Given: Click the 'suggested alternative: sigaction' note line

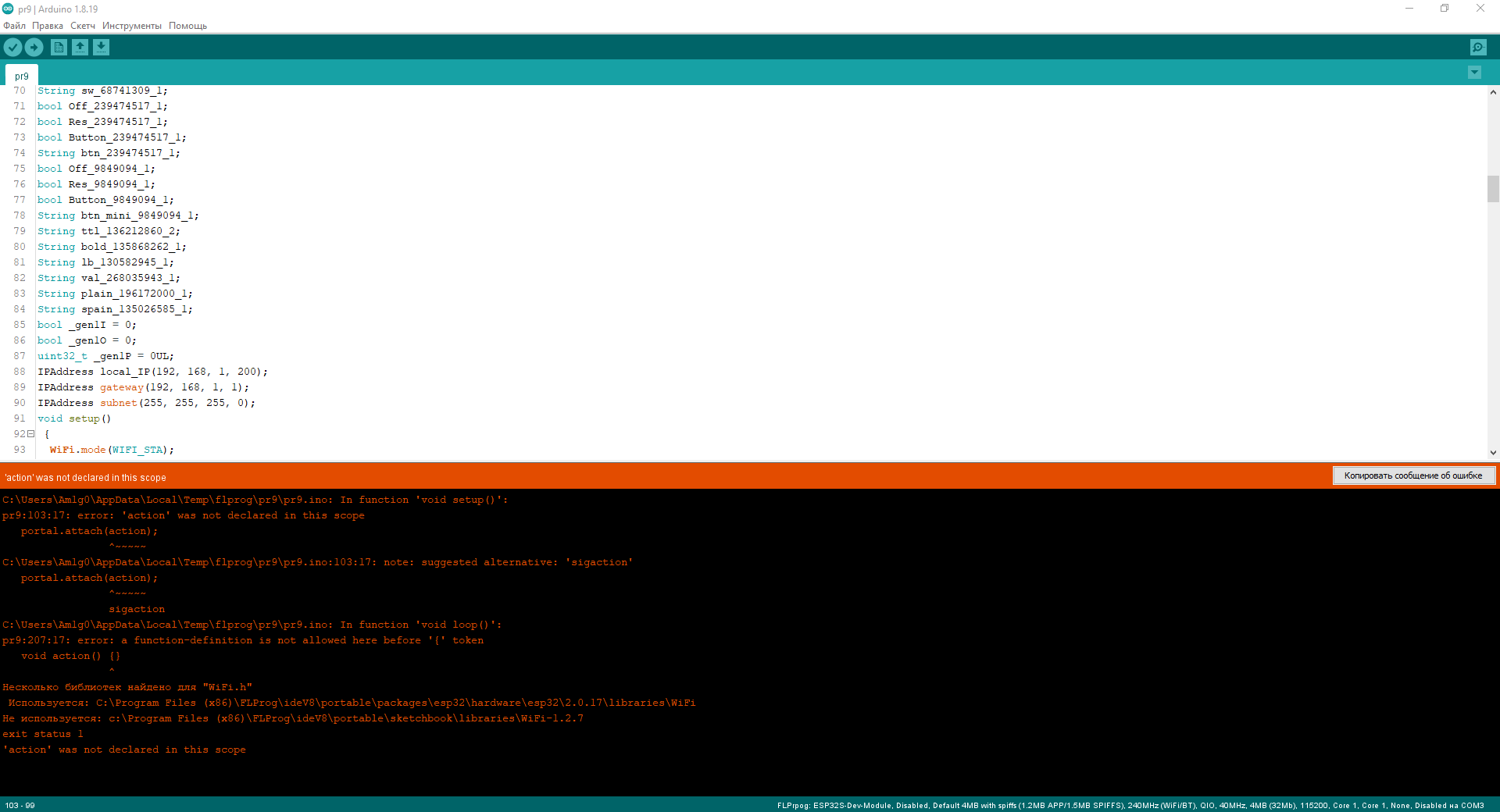Looking at the screenshot, I should click(x=318, y=562).
